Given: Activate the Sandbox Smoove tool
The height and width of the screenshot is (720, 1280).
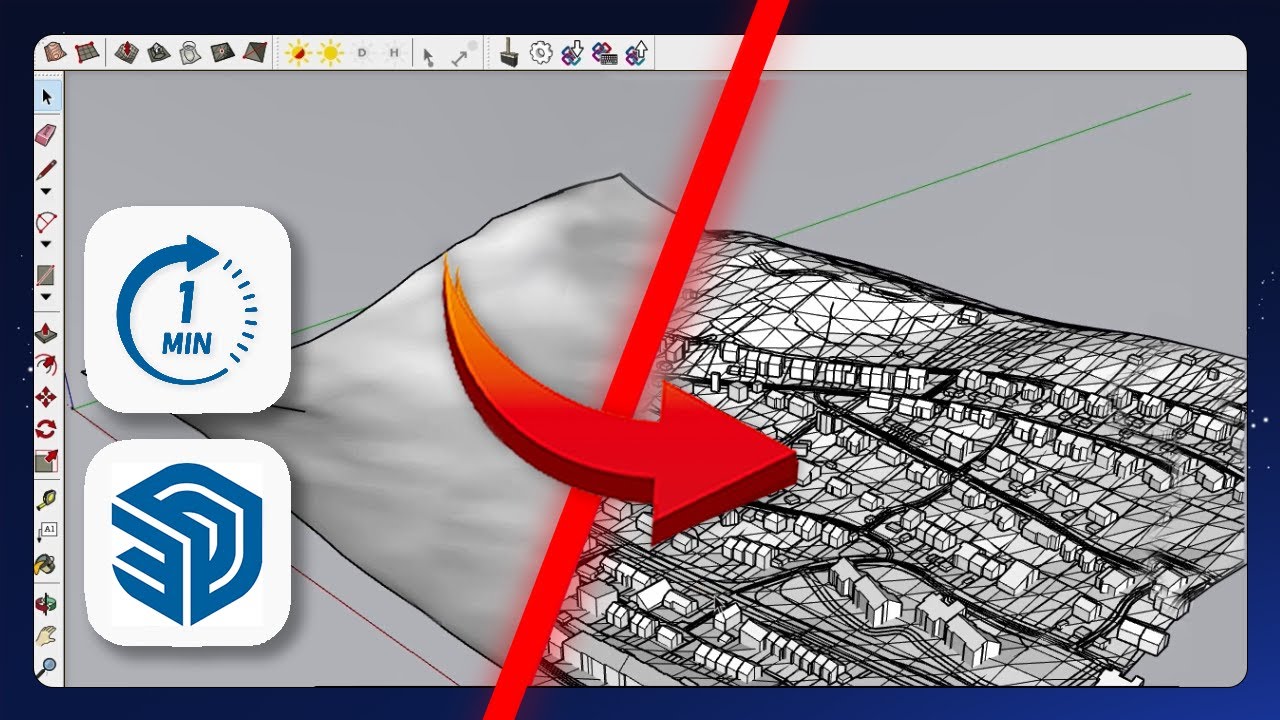Looking at the screenshot, I should tap(126, 53).
